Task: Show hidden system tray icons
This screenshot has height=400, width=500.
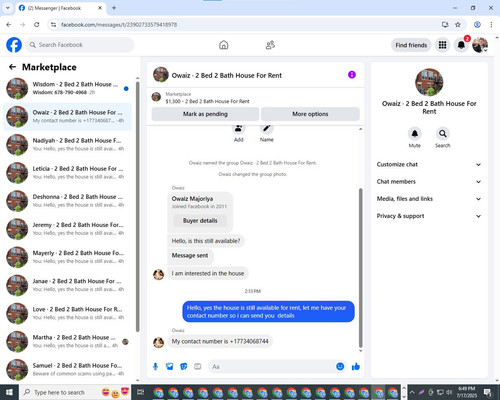Action: click(x=412, y=392)
